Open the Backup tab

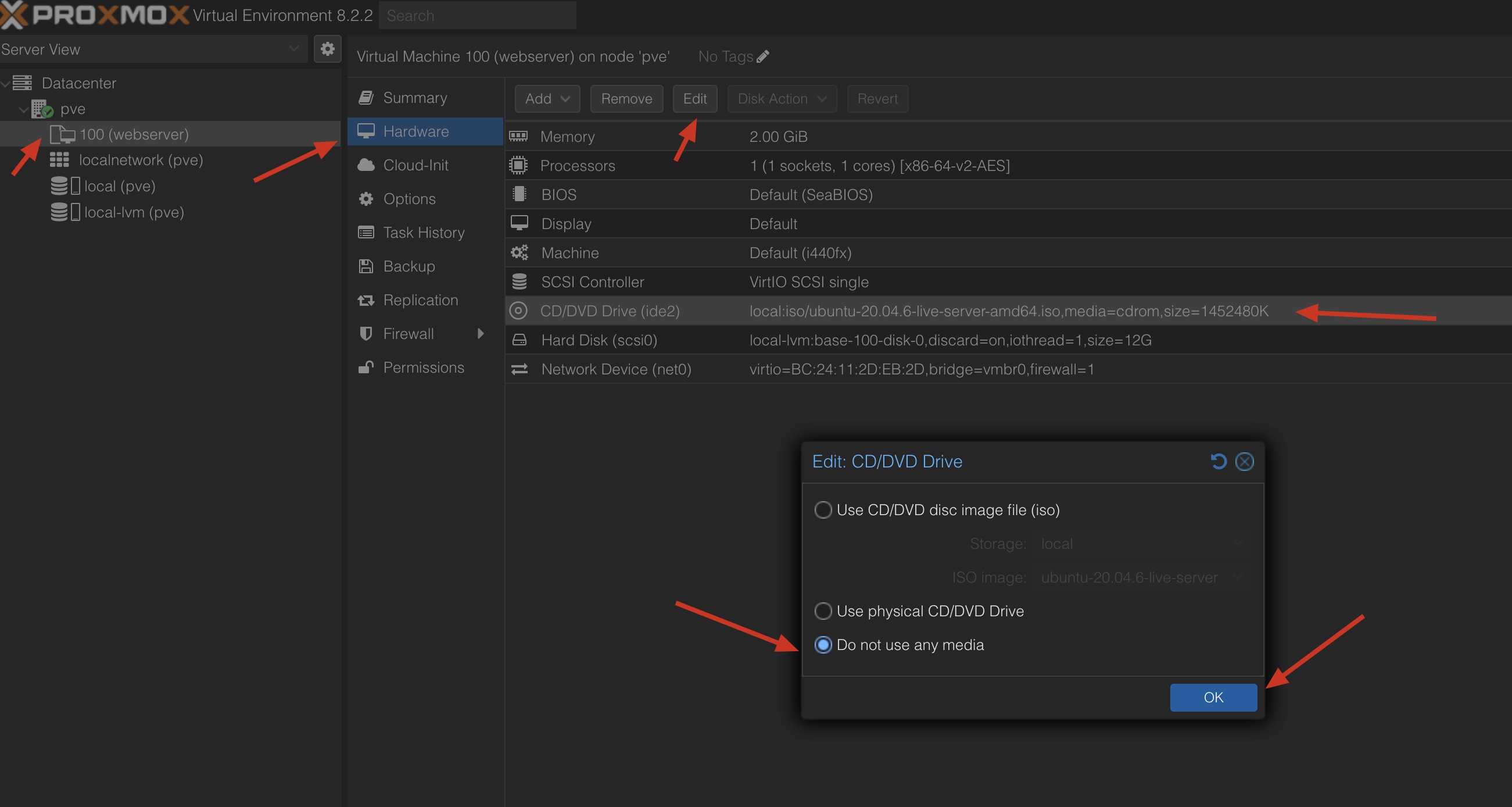click(425, 266)
